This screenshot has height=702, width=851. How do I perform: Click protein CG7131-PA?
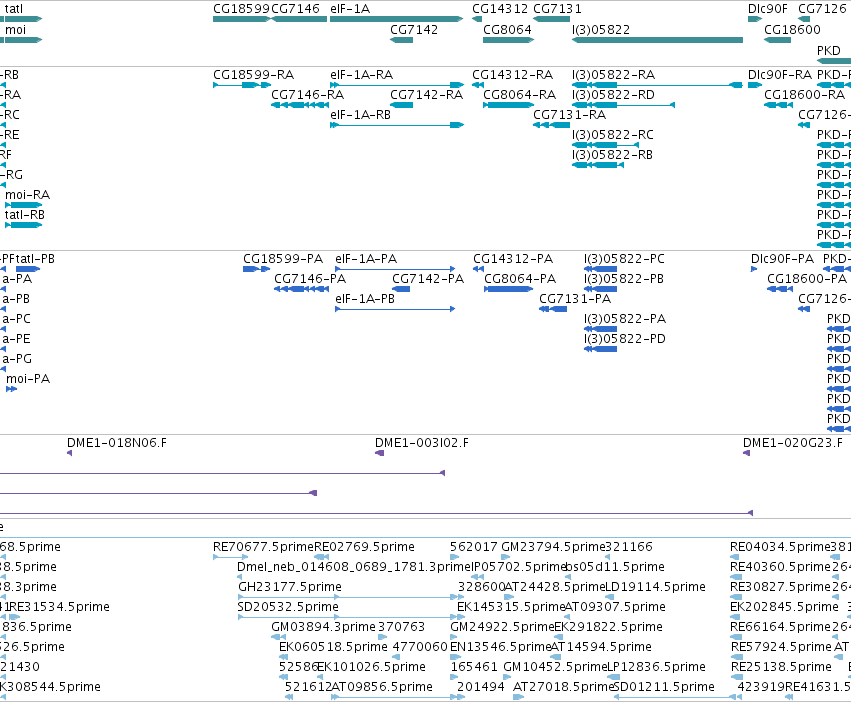coord(575,299)
